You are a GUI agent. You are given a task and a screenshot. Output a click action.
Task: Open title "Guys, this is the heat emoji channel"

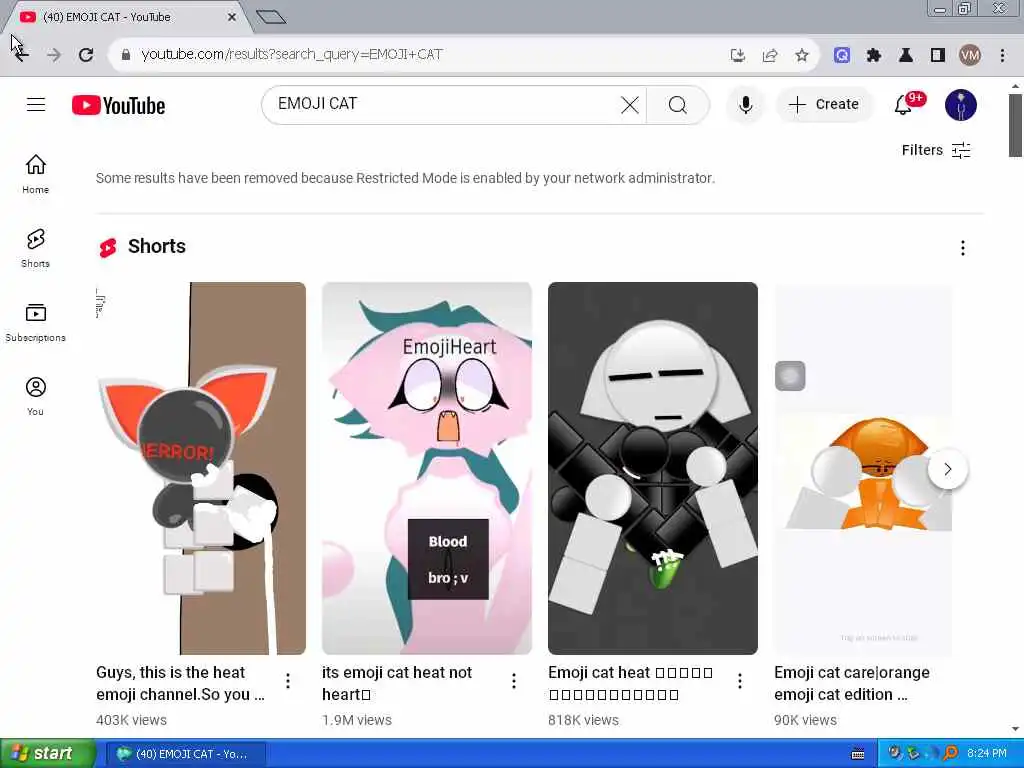[180, 683]
